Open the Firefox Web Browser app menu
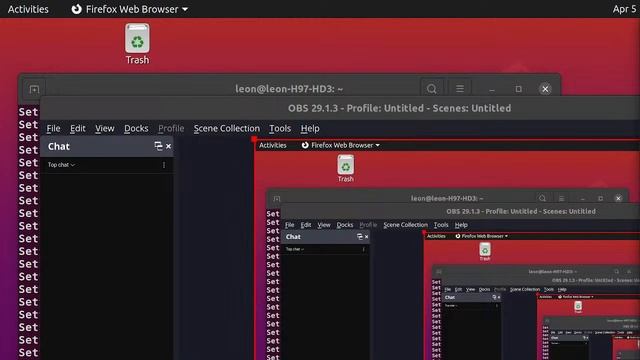This screenshot has height=360, width=640. [x=130, y=9]
